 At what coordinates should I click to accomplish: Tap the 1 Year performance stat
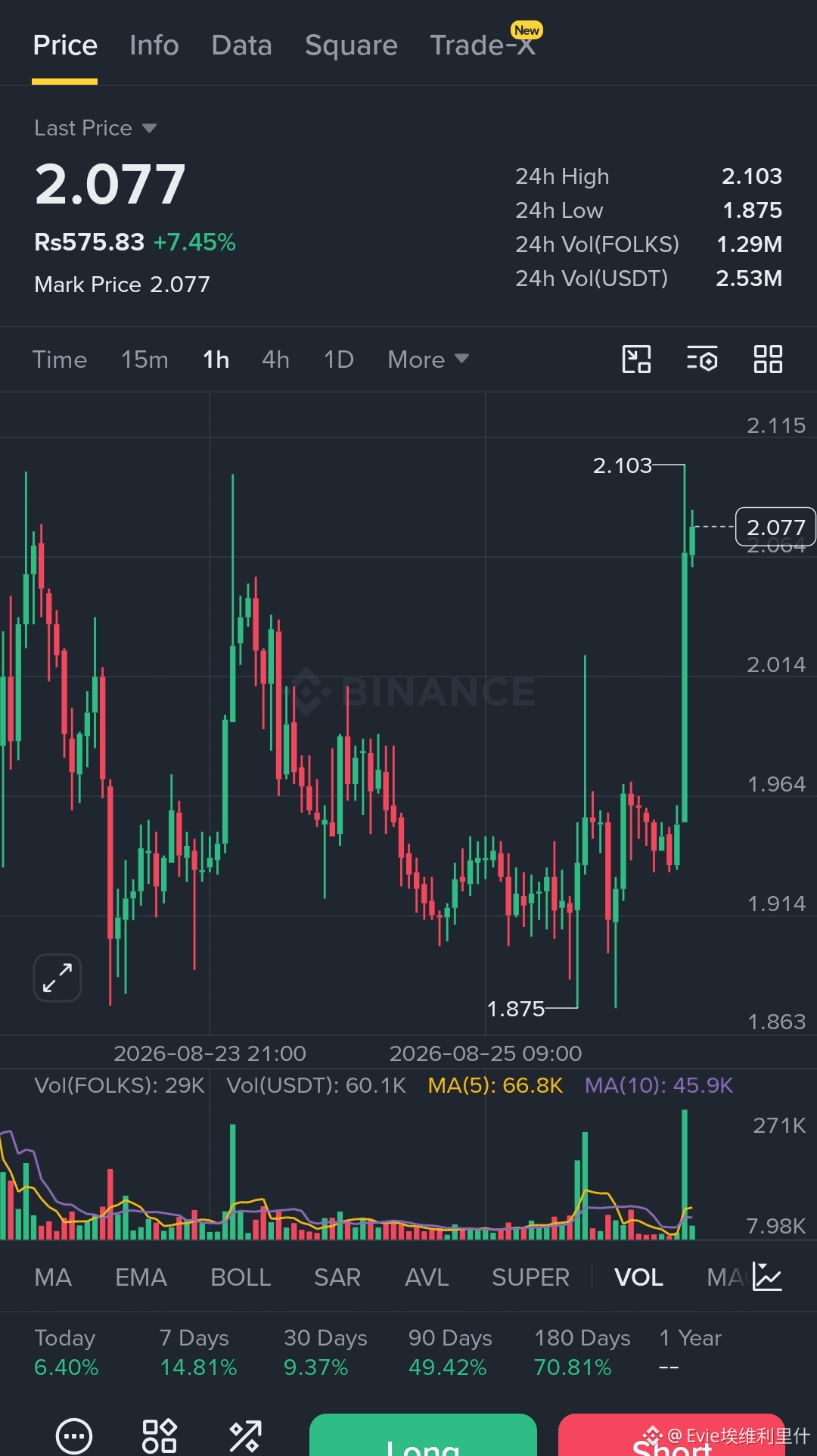pyautogui.click(x=690, y=1352)
